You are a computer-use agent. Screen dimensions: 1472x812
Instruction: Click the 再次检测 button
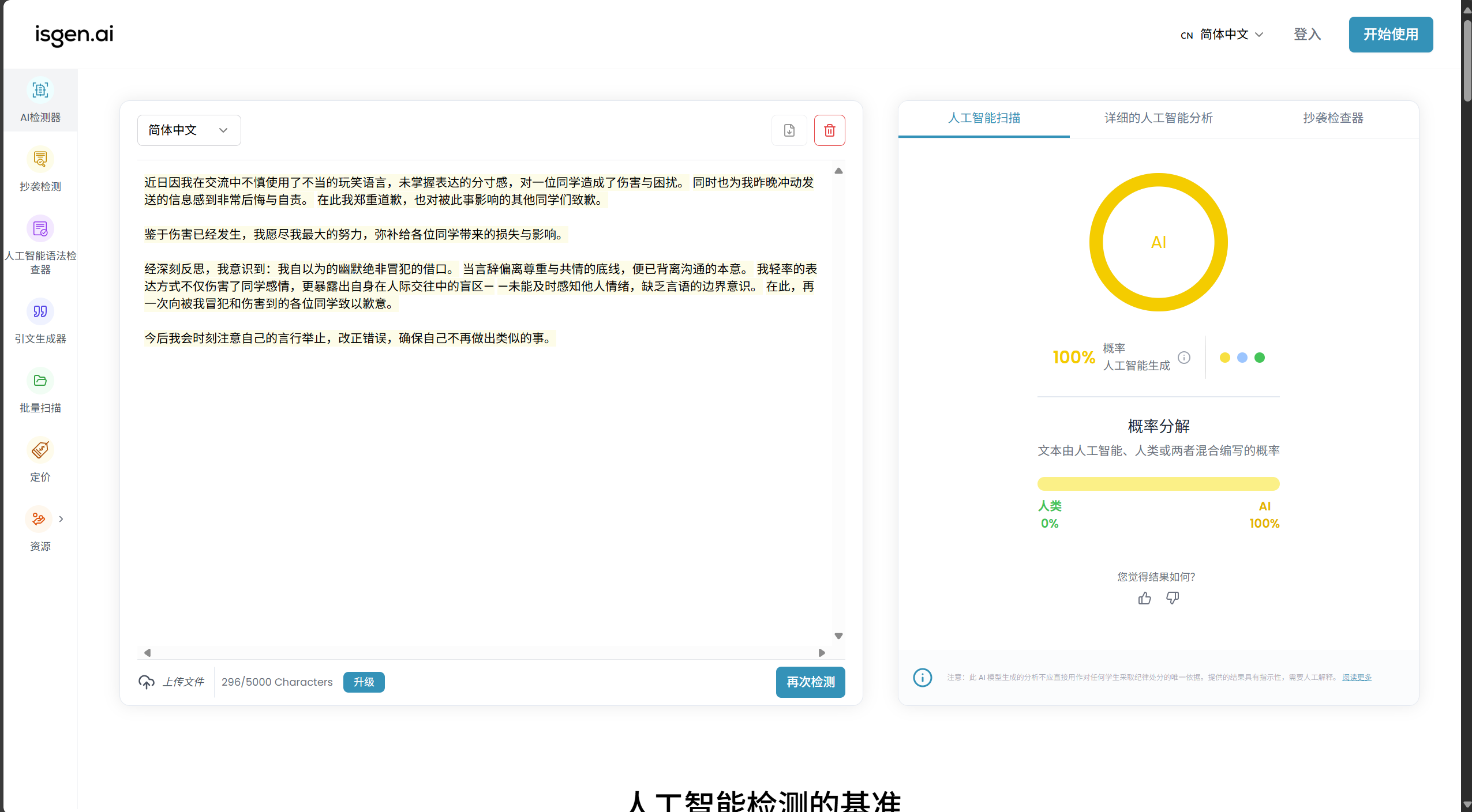(x=810, y=682)
